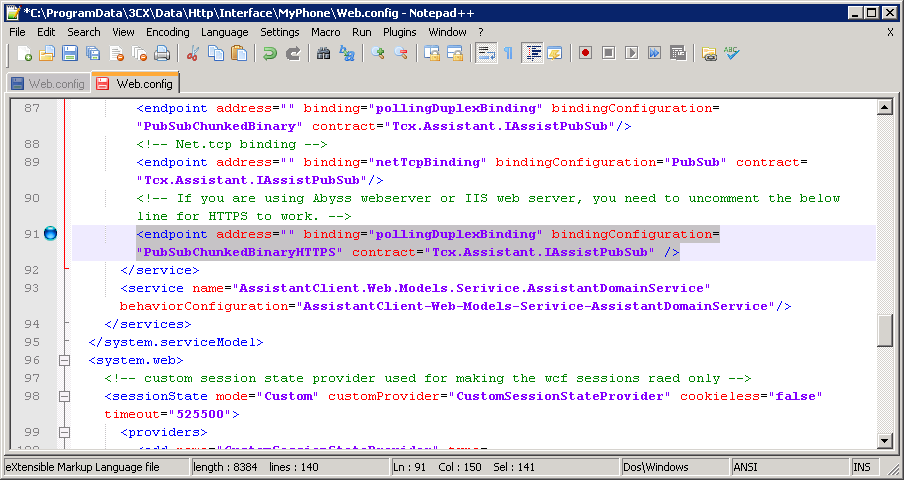Open the ? help menu

pyautogui.click(x=481, y=32)
